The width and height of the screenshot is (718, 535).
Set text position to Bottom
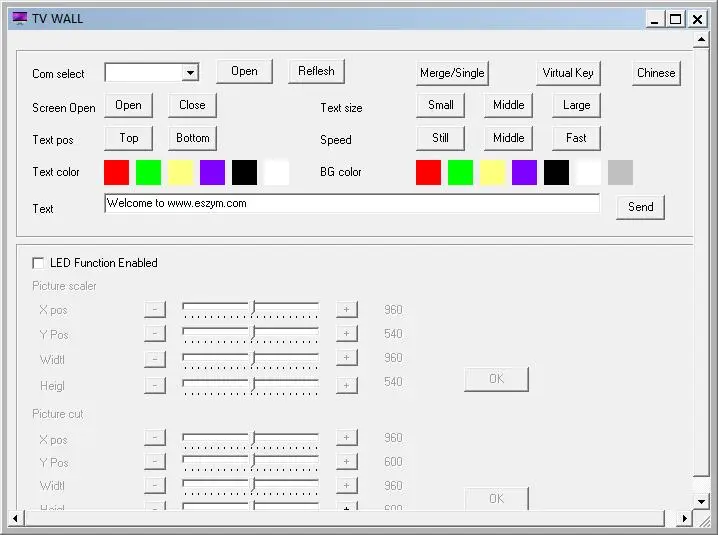(193, 138)
